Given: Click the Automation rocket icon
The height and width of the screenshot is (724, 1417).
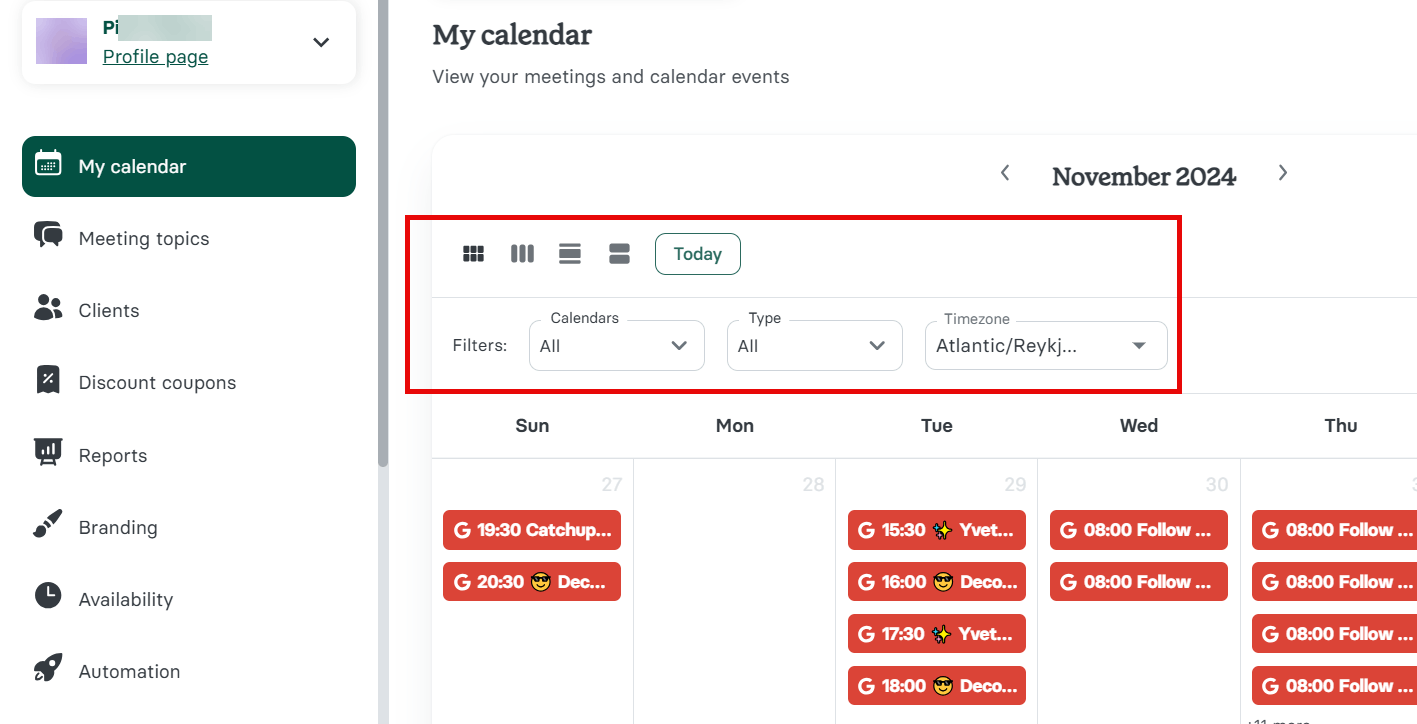Looking at the screenshot, I should click(x=48, y=669).
